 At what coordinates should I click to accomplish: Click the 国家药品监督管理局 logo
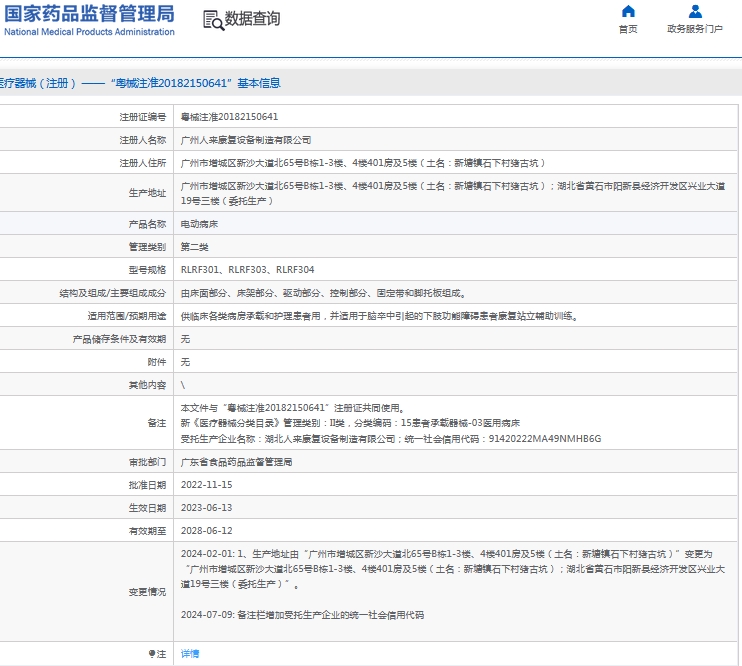coord(89,20)
